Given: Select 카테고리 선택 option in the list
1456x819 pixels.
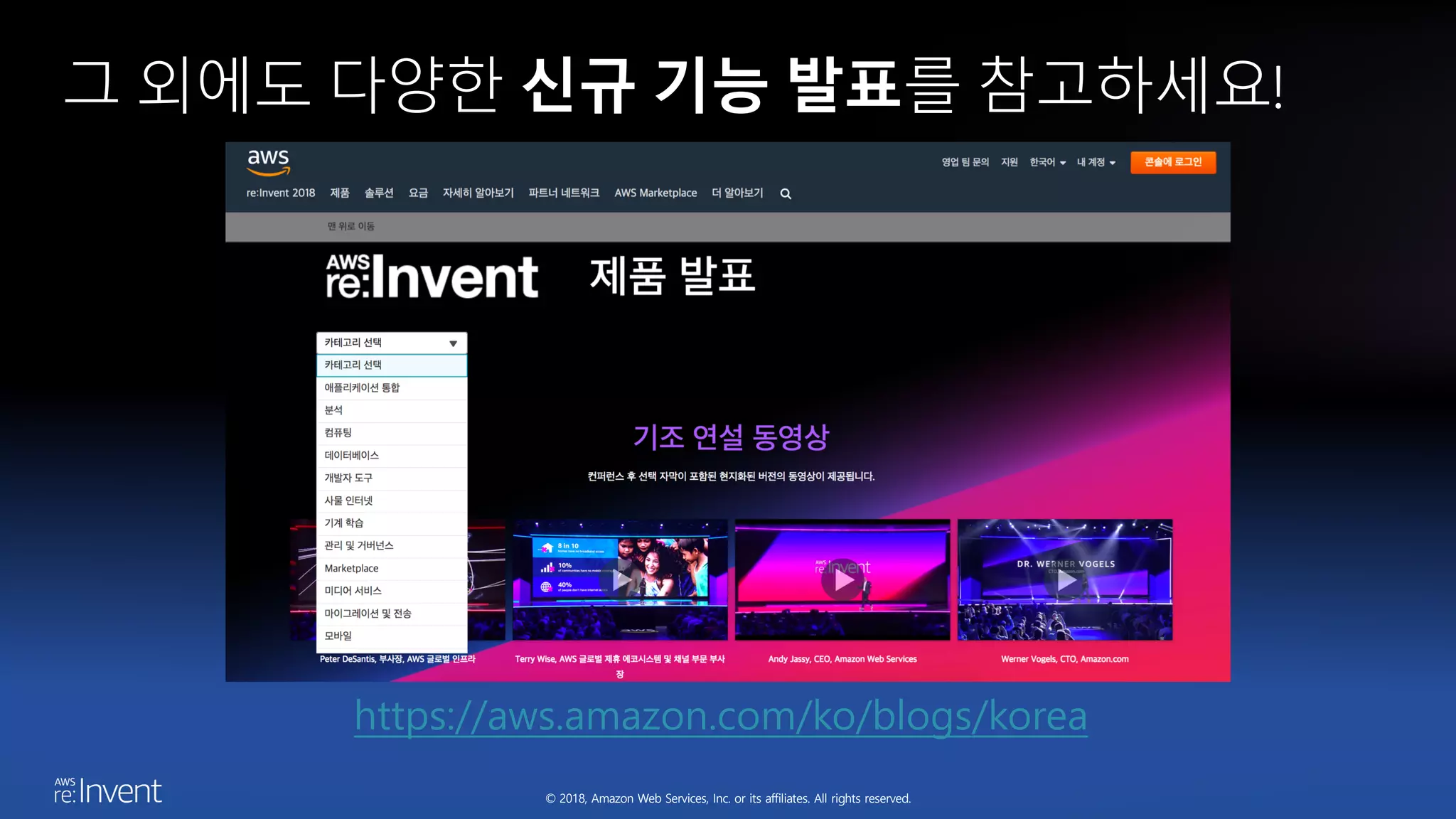Looking at the screenshot, I should pos(392,365).
